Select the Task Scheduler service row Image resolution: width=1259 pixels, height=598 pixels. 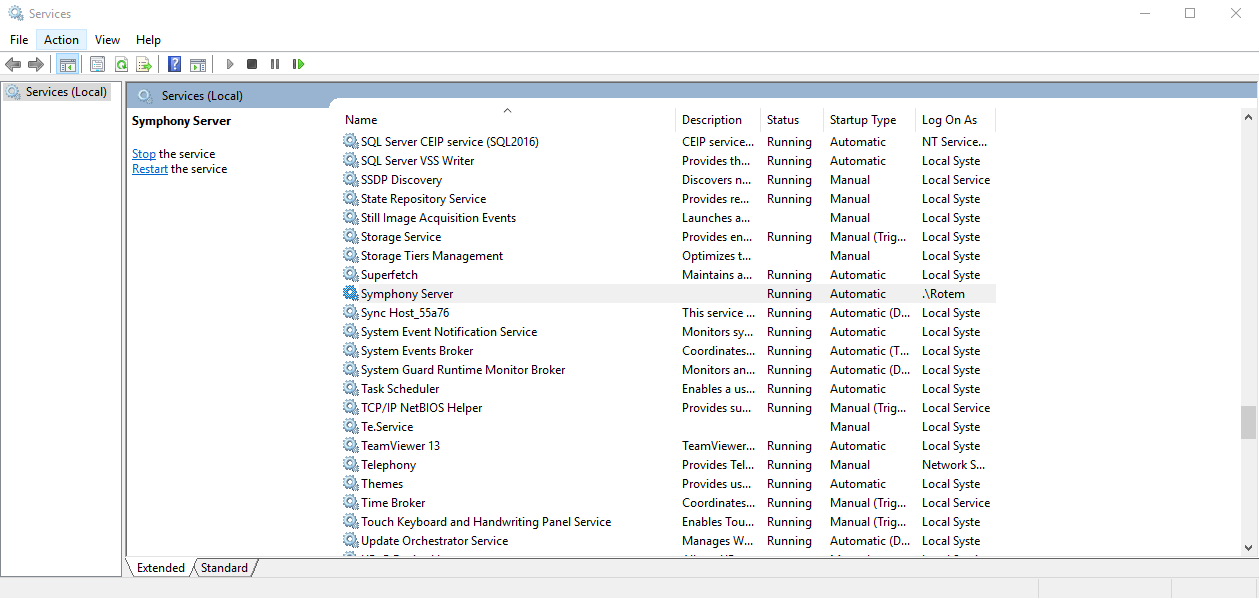400,389
